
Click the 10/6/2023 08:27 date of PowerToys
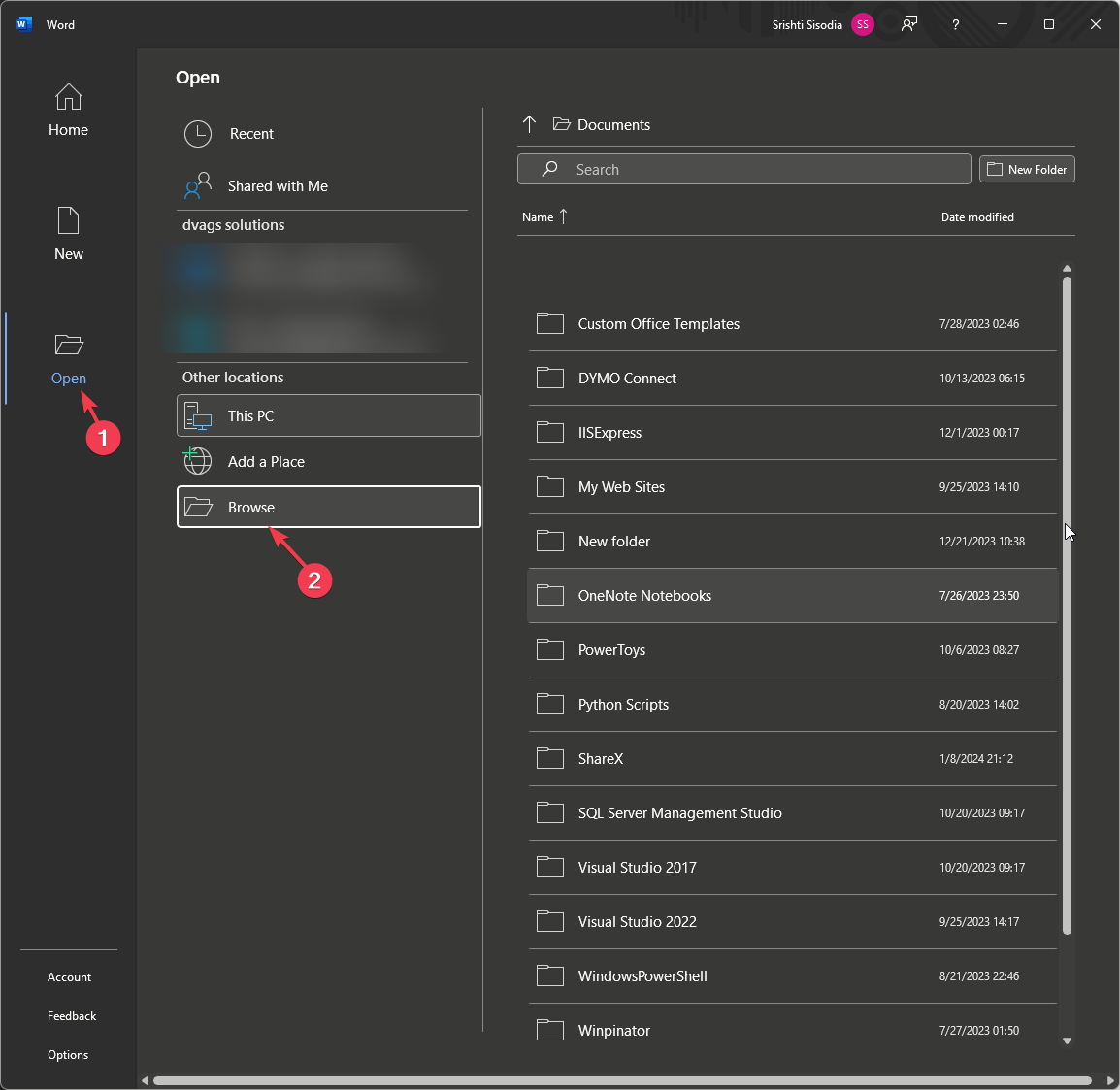click(x=978, y=650)
